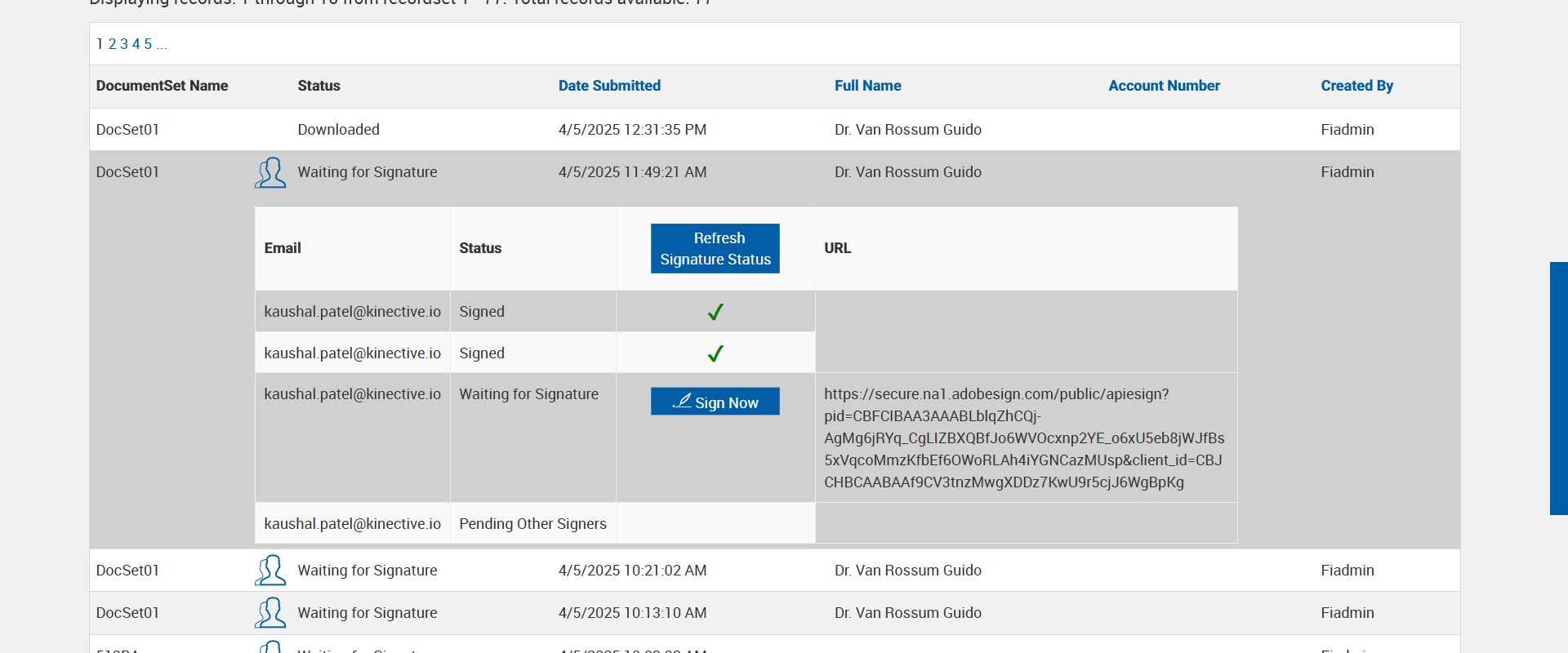This screenshot has height=653, width=1568.
Task: Click the Pending Other Signers status cell
Action: coord(532,524)
